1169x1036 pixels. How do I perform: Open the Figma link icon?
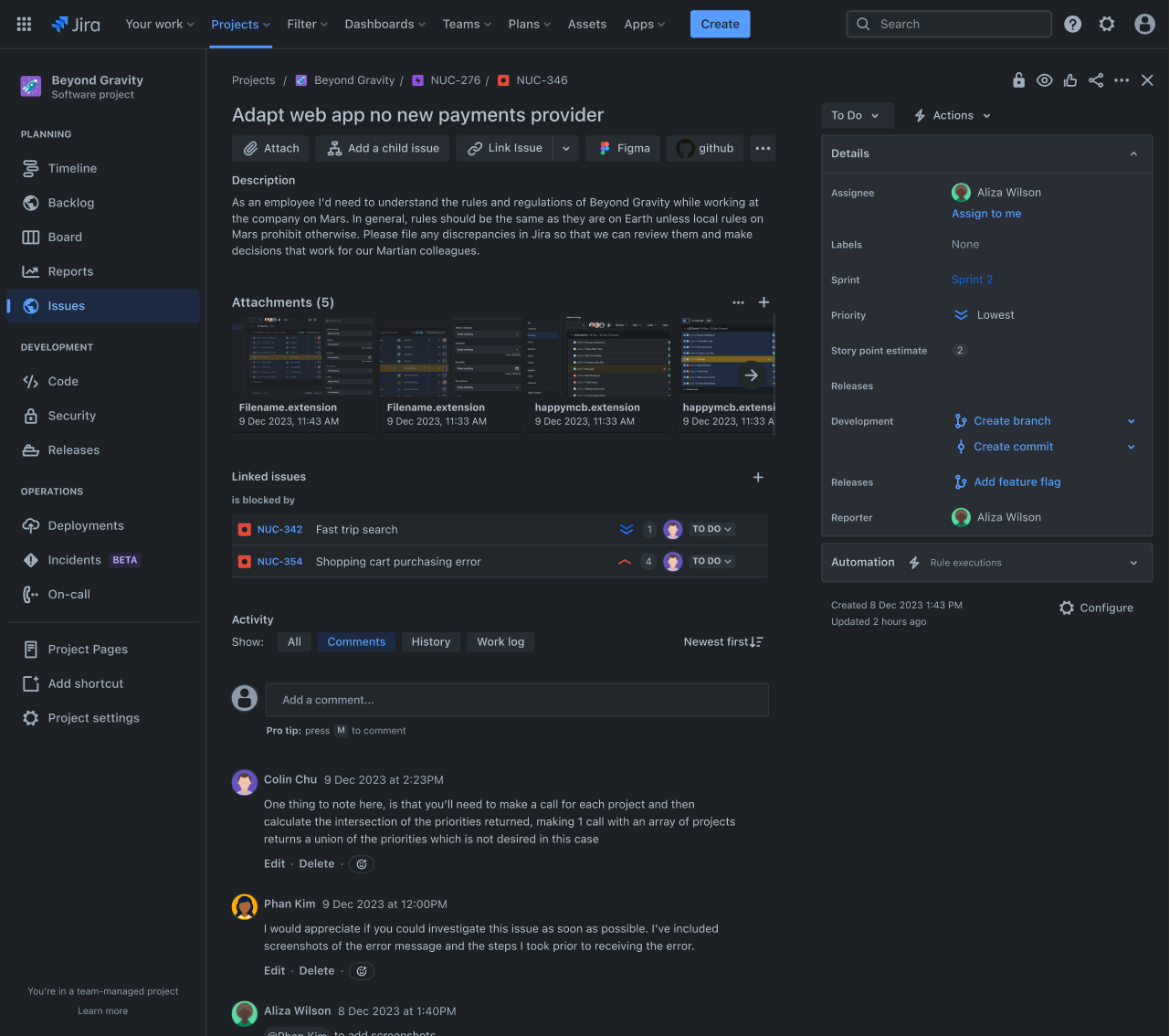(x=604, y=148)
